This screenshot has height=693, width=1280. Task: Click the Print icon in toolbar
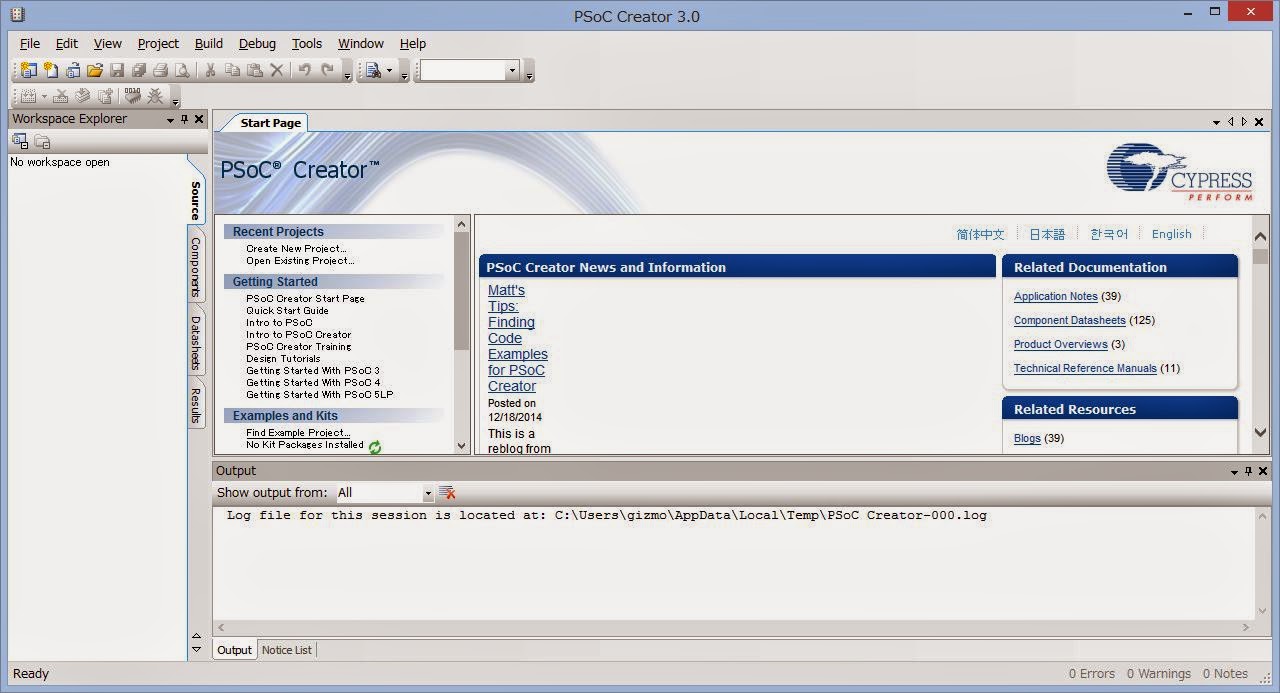(x=160, y=70)
